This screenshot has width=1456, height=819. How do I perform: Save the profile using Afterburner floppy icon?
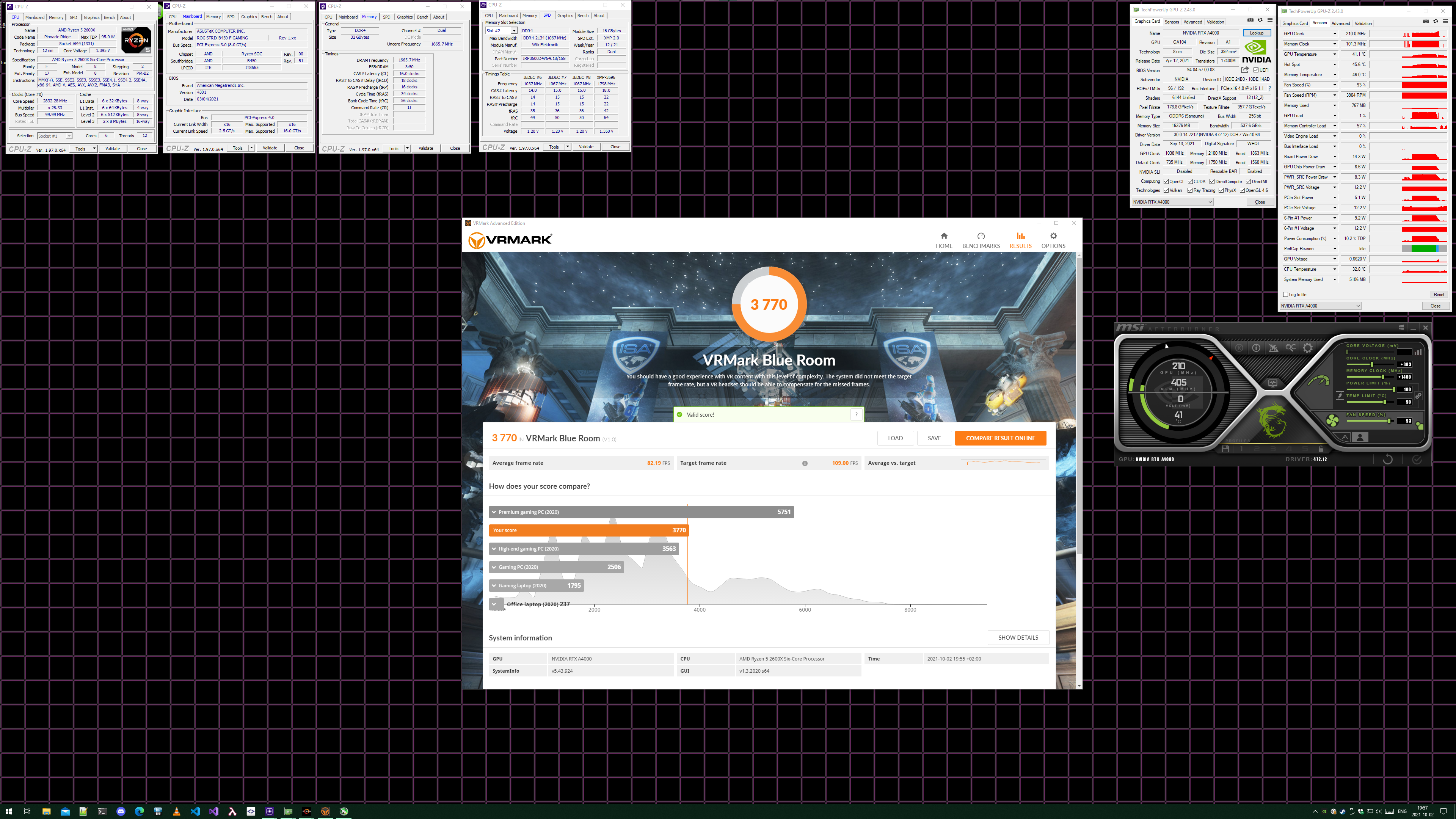1225,449
